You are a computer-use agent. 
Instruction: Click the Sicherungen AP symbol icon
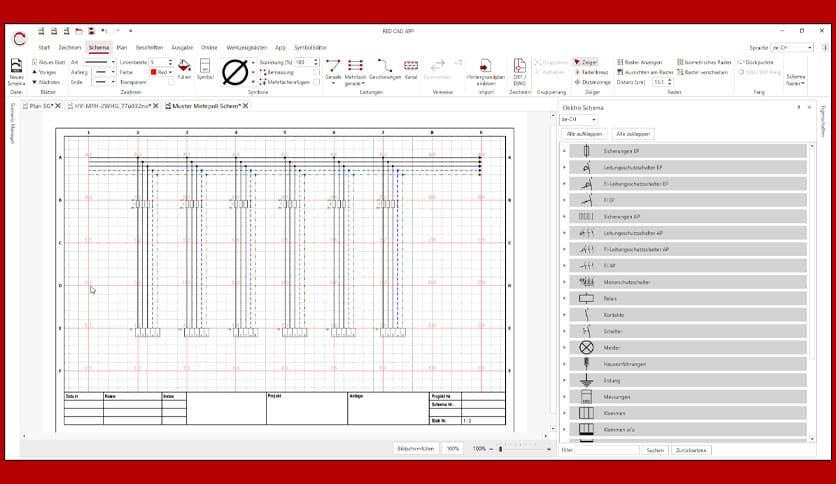pos(586,216)
